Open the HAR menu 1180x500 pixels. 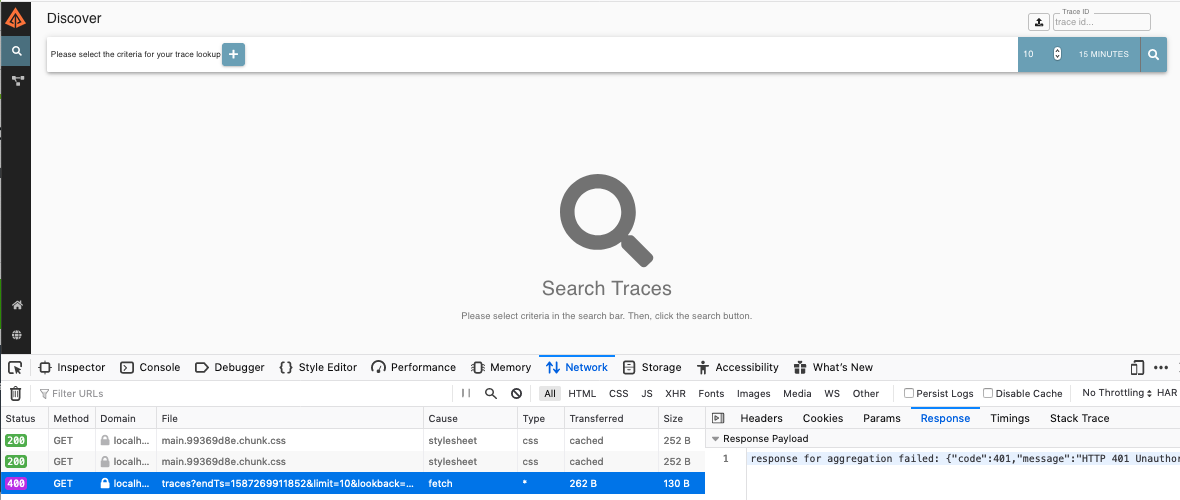coord(1167,393)
